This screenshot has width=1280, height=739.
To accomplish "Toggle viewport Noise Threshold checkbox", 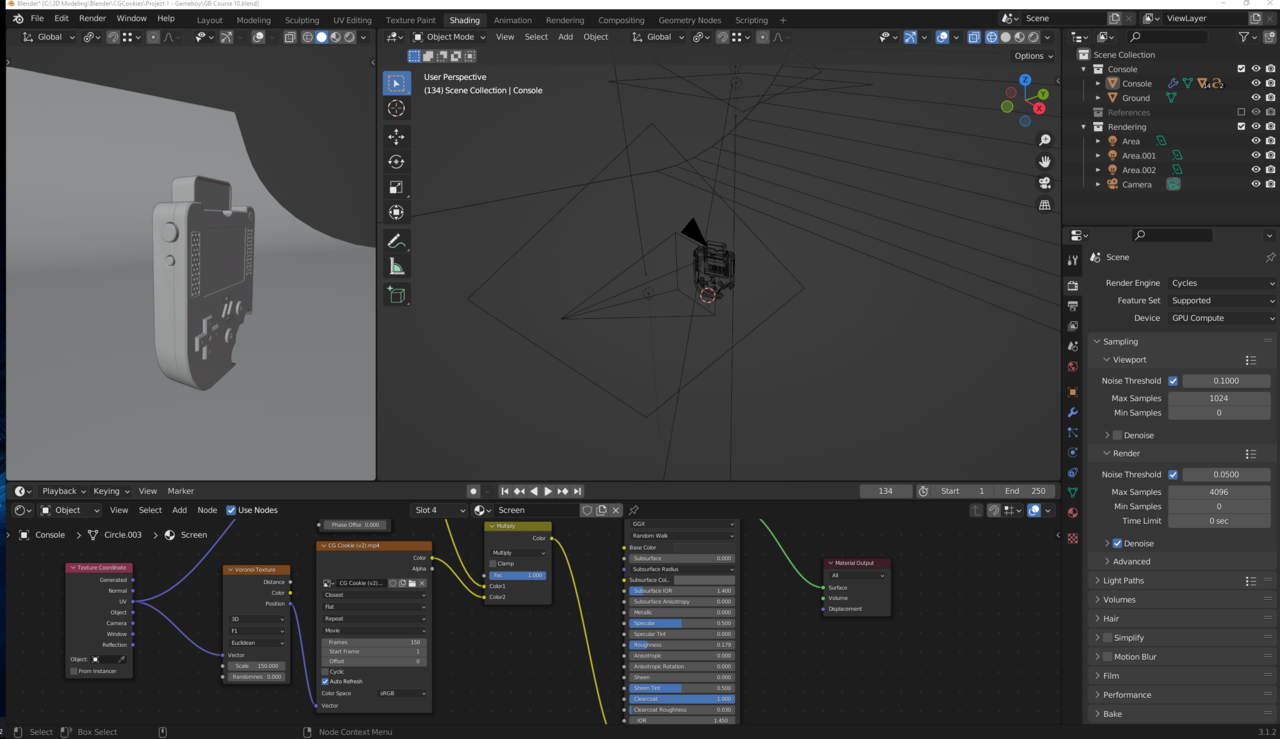I will point(1173,381).
